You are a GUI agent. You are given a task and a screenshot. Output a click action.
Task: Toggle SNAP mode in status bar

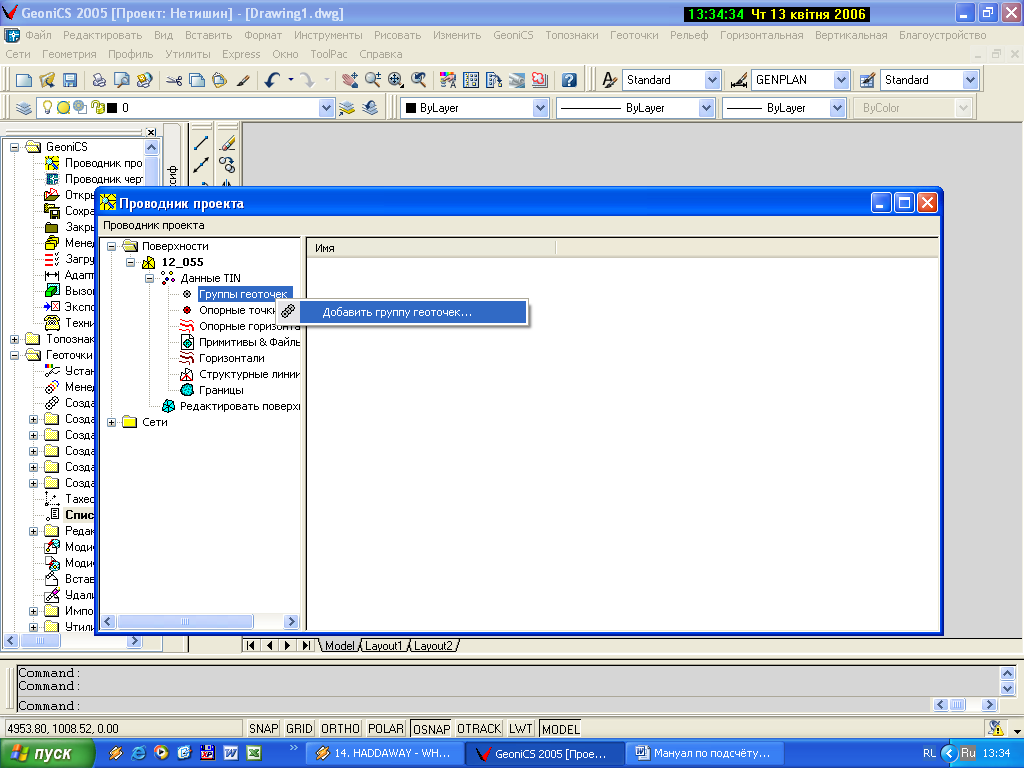pyautogui.click(x=263, y=728)
